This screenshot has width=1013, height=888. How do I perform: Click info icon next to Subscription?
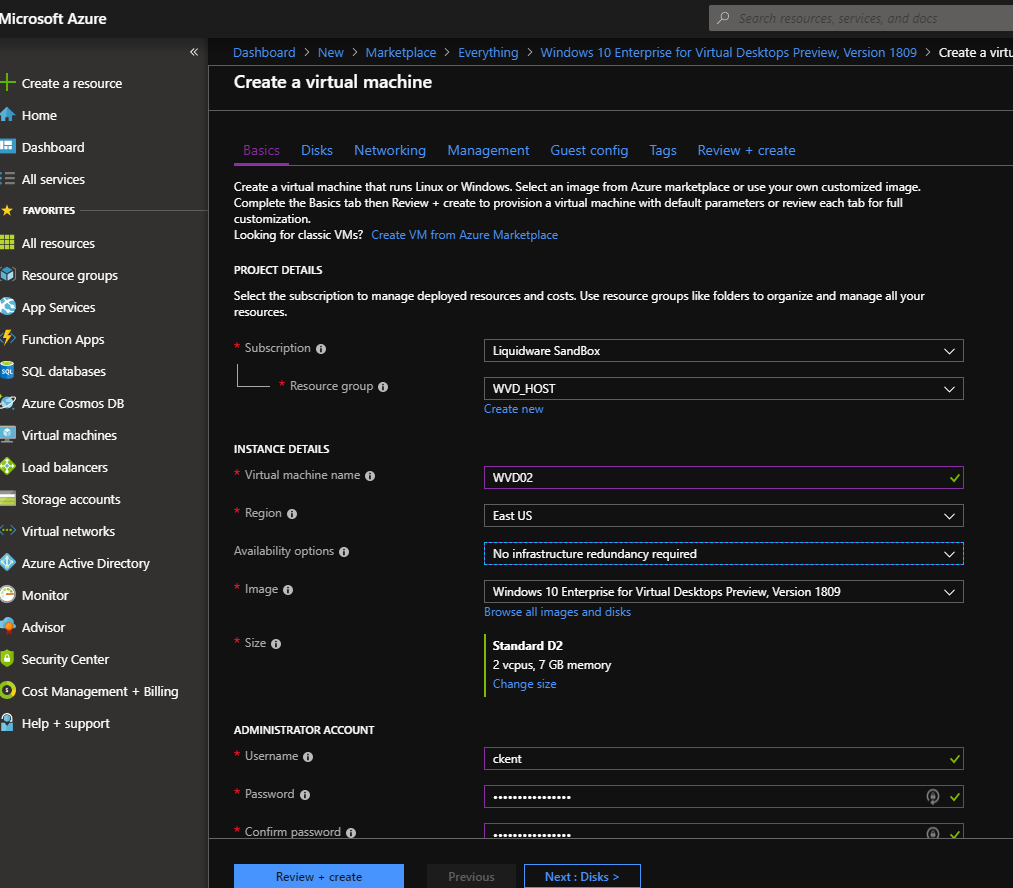[321, 349]
